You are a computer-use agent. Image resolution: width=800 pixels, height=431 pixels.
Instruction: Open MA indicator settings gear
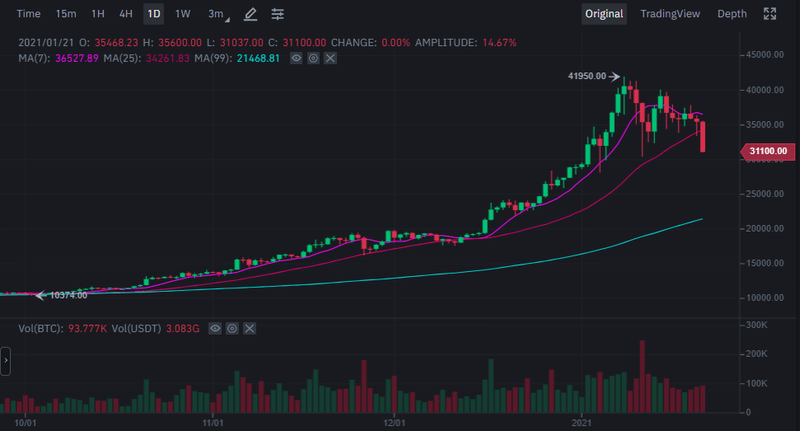[x=313, y=59]
